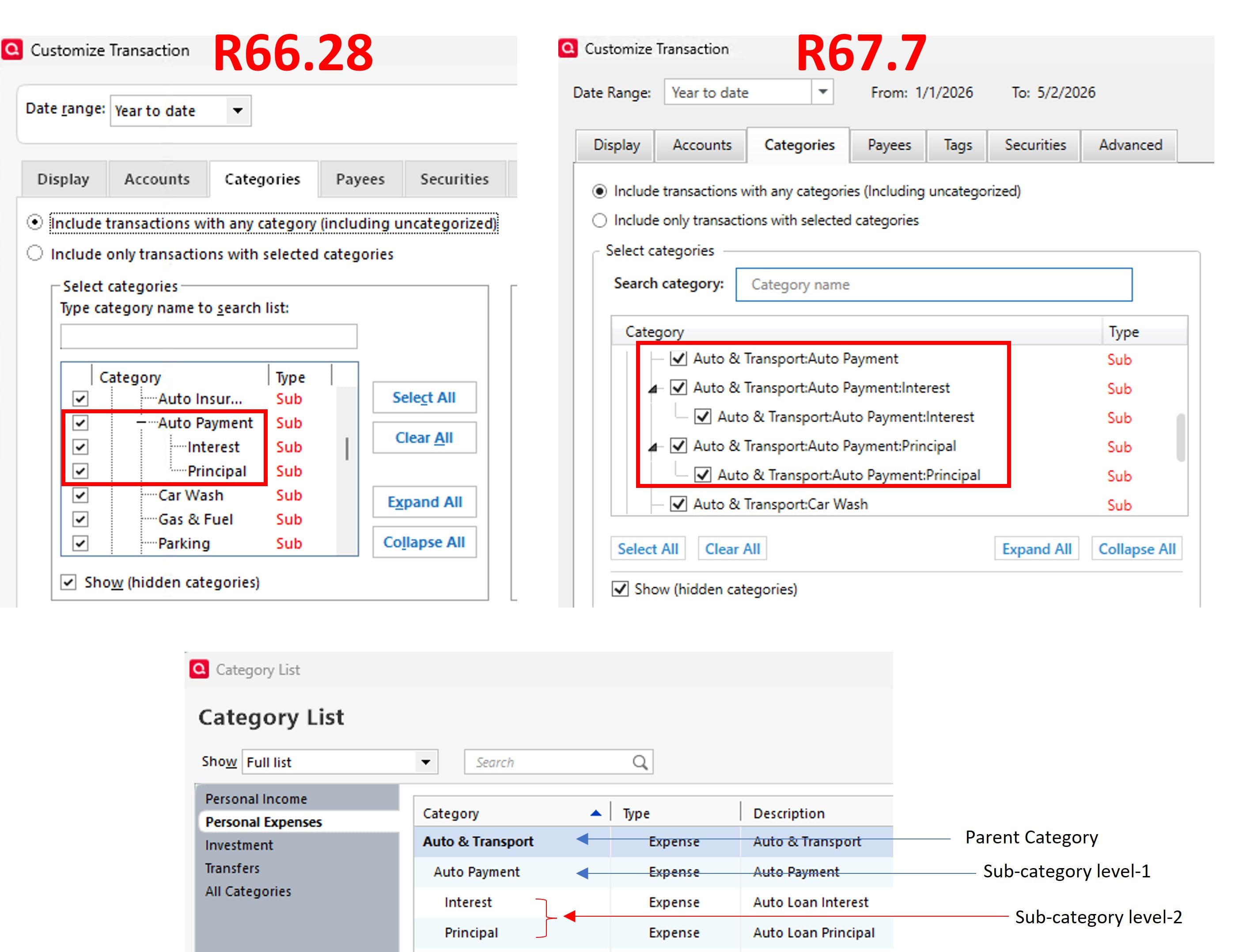Uncheck the Gas & Fuel category checkbox

(x=80, y=519)
